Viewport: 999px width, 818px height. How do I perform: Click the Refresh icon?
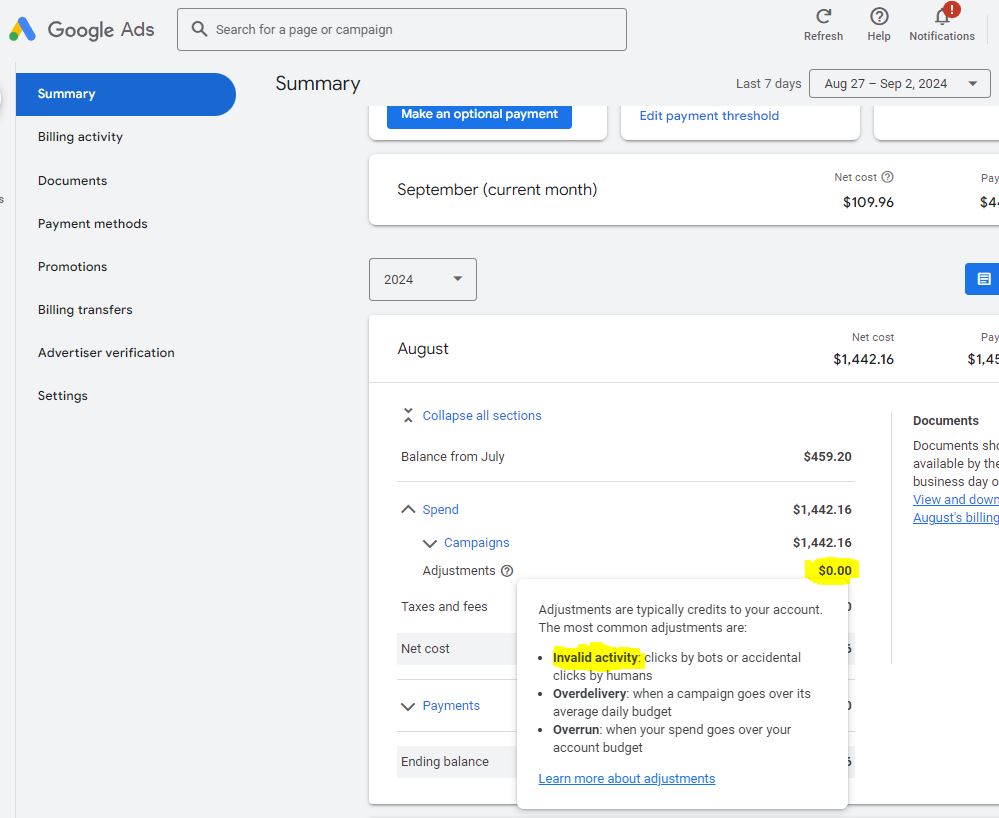[x=823, y=17]
